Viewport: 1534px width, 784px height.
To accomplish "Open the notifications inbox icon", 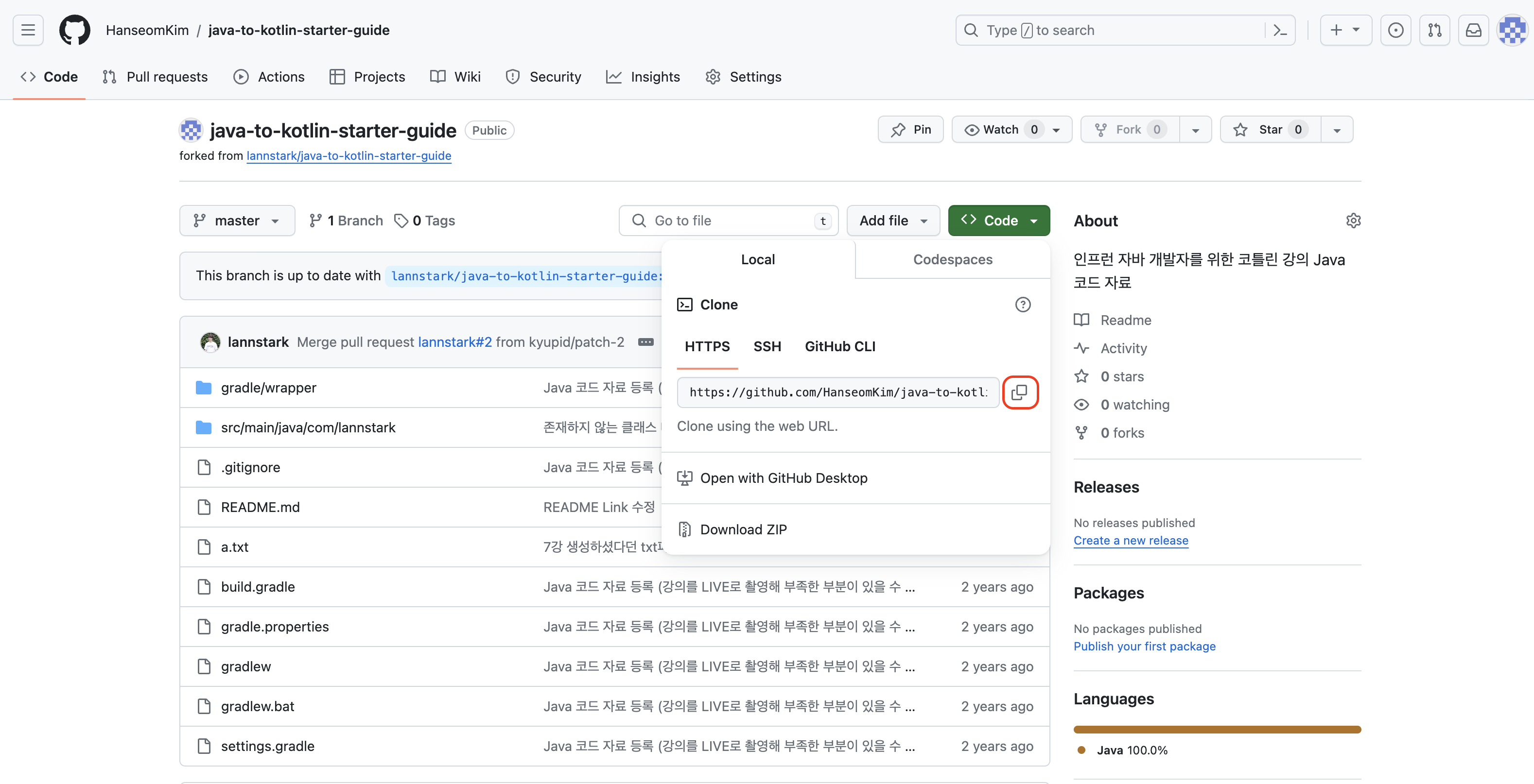I will 1473,31.
